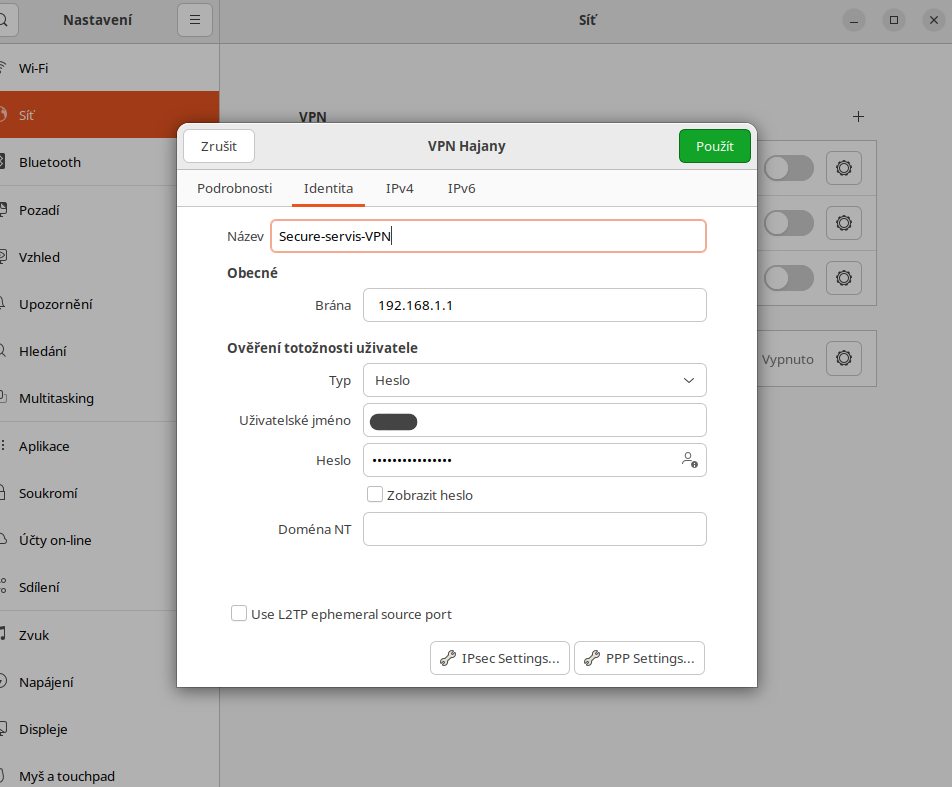This screenshot has height=787, width=952.
Task: Click the password storage icon in Heslo field
Action: click(689, 460)
